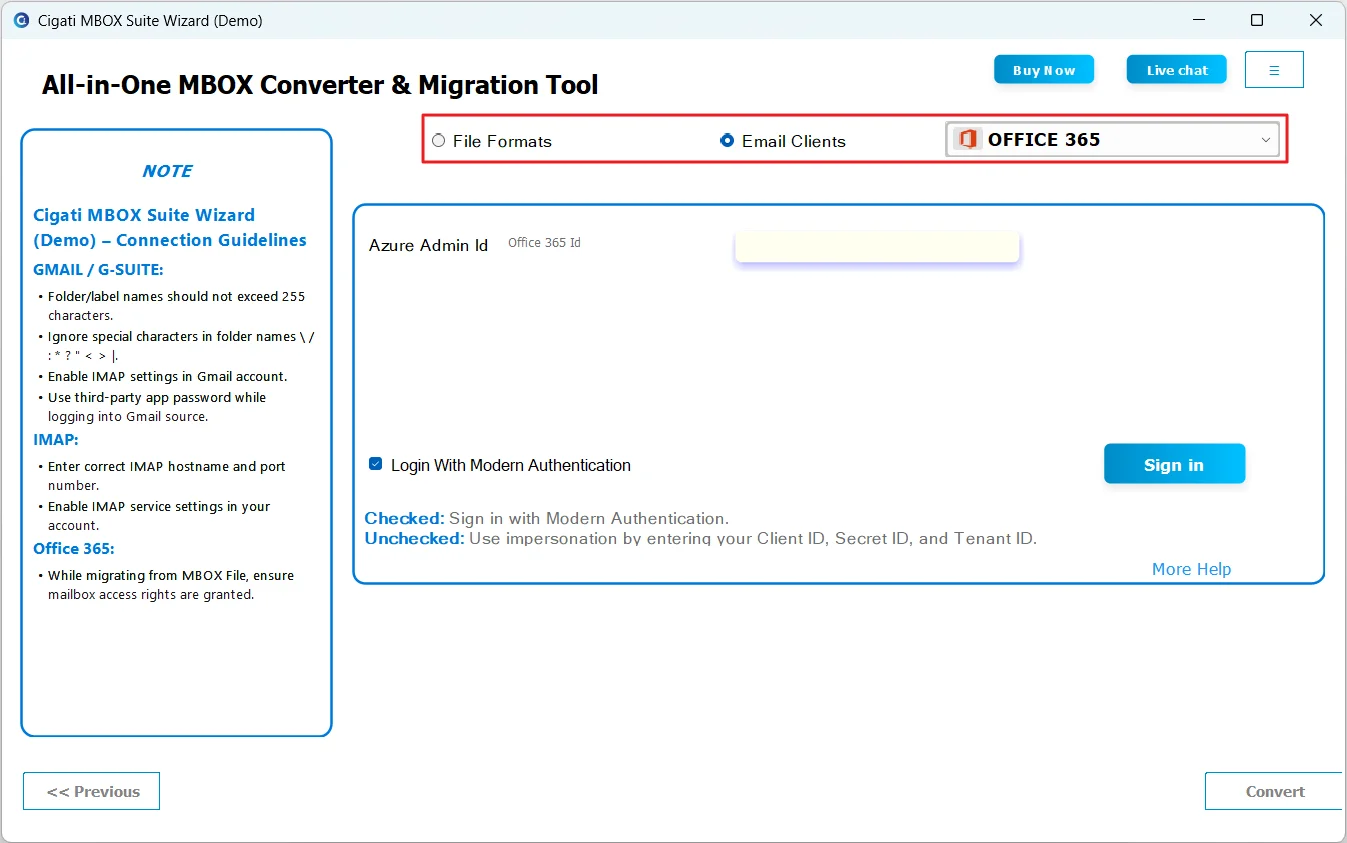This screenshot has height=843, width=1347.
Task: Click the GMAIL / G-SUITE: heading
Action: [x=98, y=269]
